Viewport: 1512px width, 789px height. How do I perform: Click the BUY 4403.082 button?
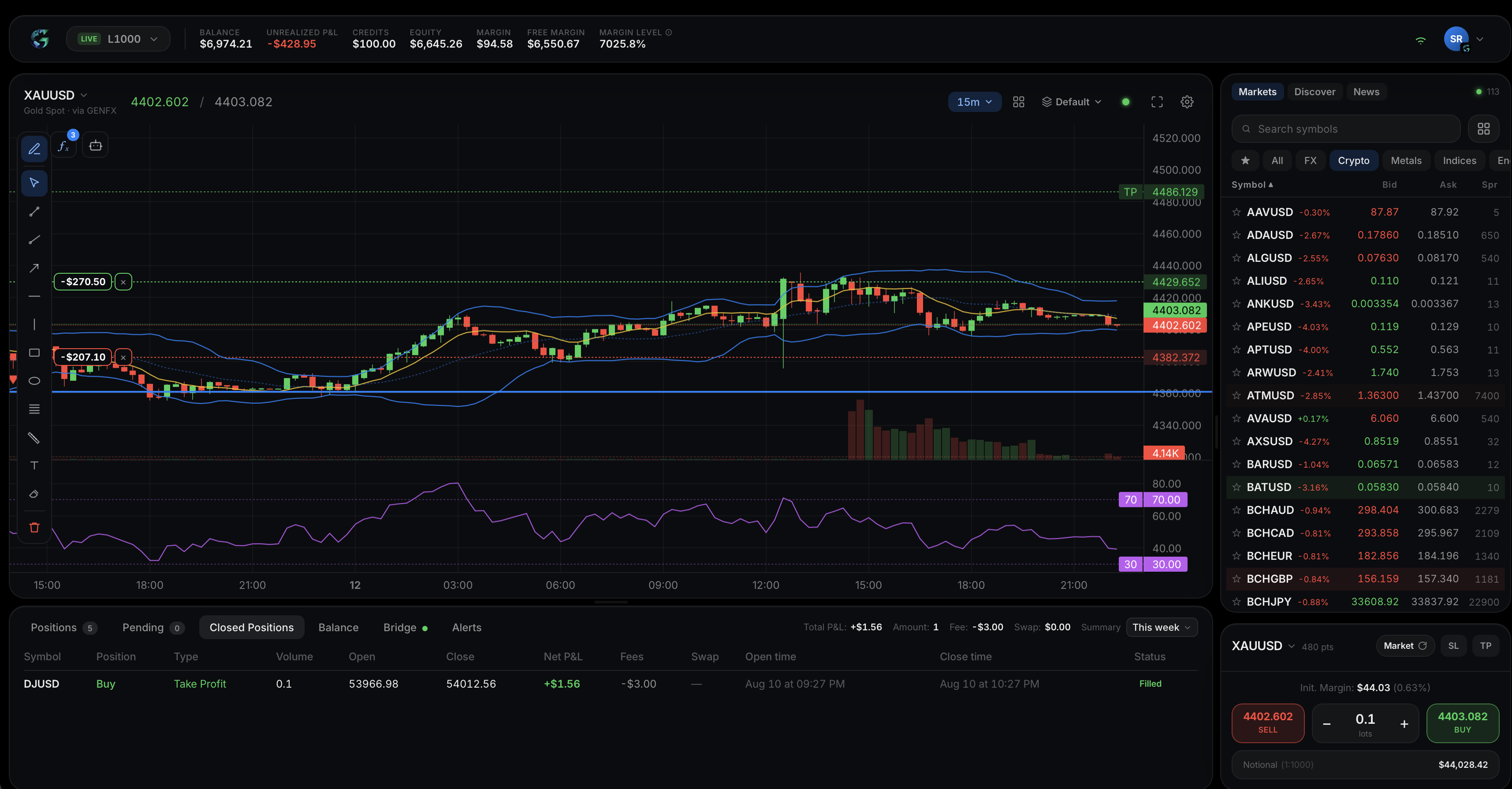(x=1462, y=723)
